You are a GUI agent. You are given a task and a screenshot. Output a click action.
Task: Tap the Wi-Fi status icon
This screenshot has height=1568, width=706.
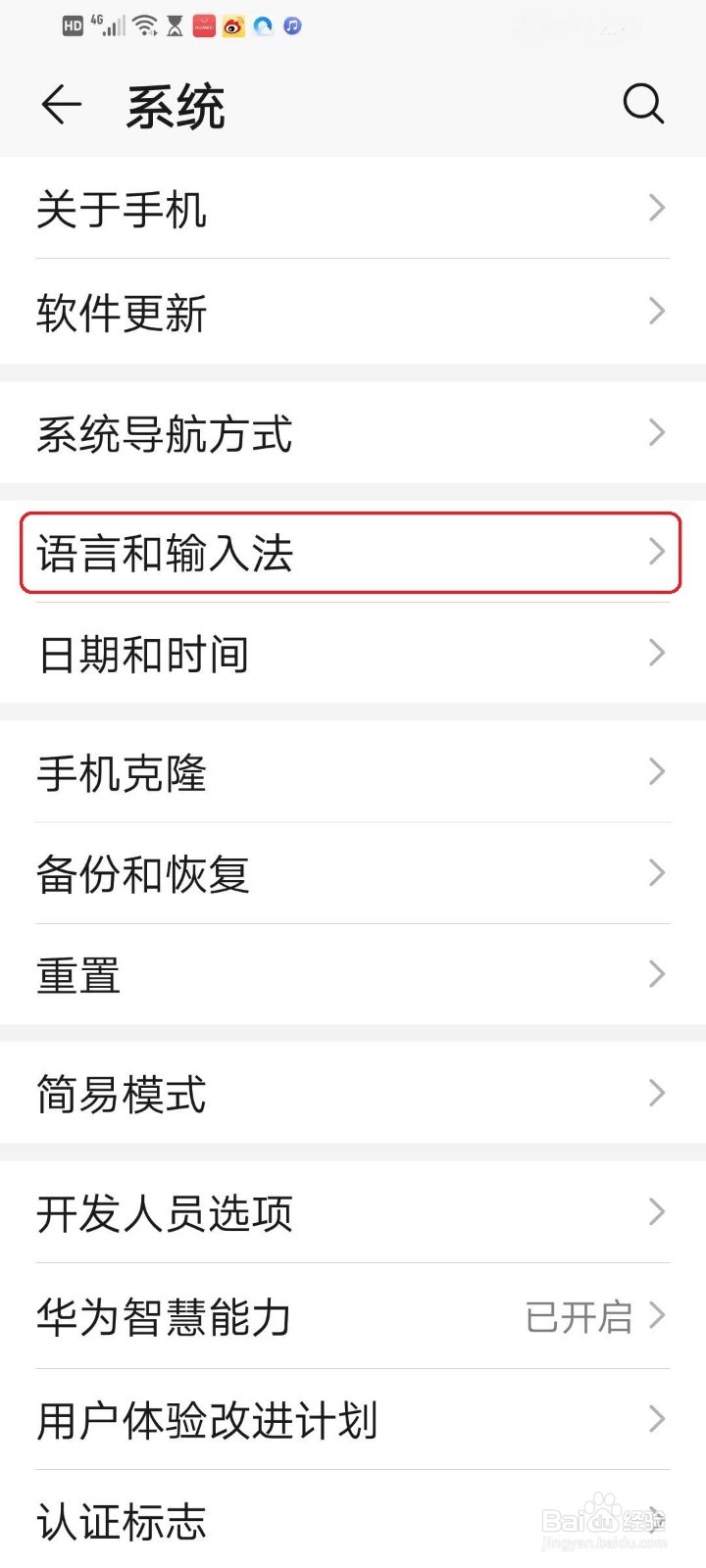tap(145, 25)
